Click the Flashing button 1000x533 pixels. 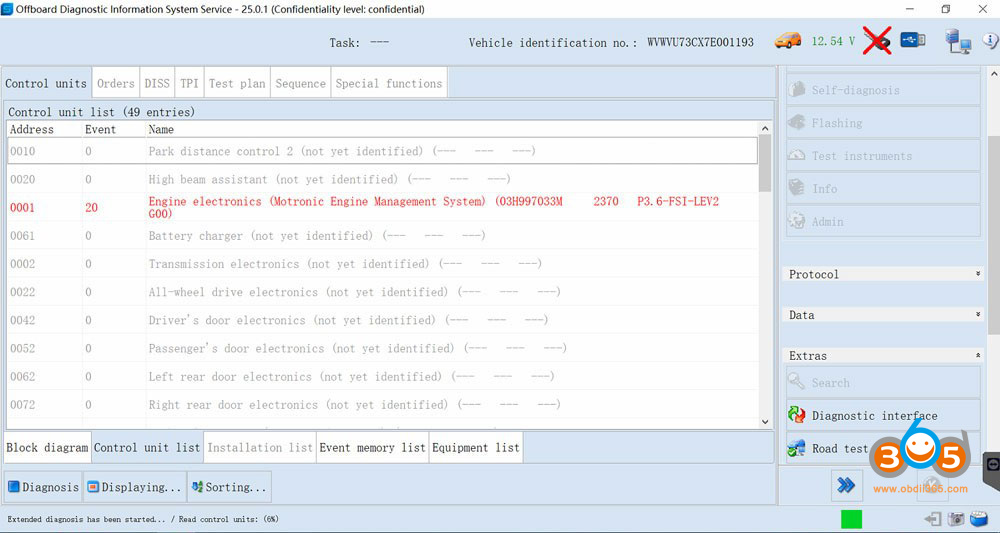pos(883,122)
